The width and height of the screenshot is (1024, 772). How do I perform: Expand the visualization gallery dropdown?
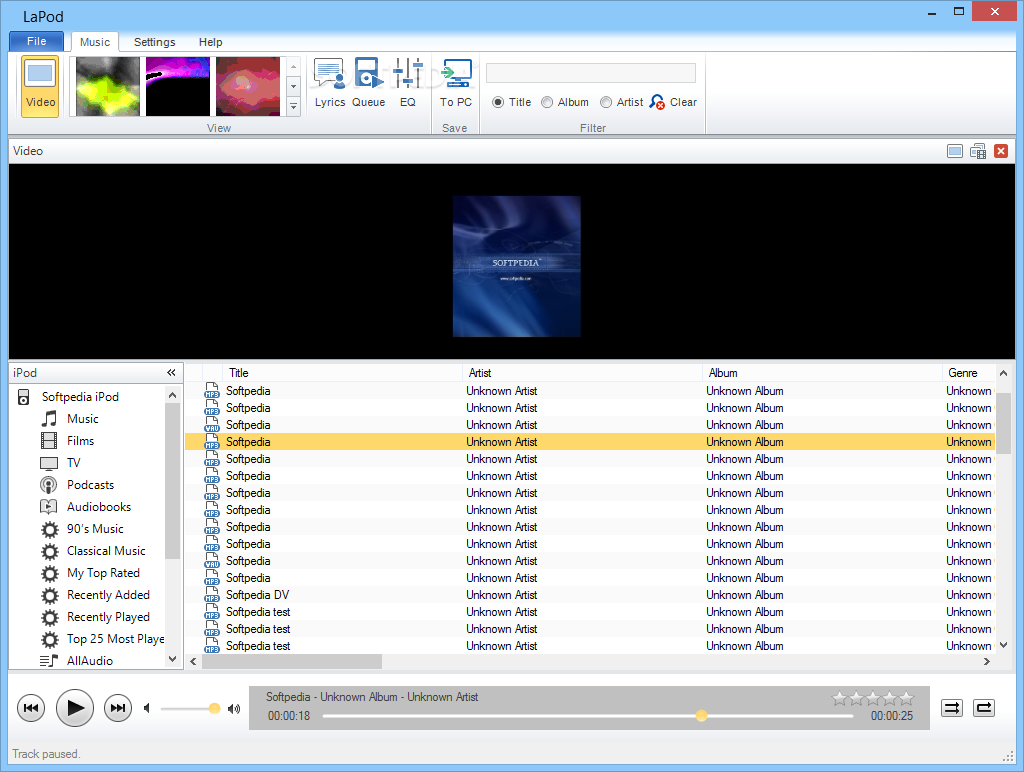pyautogui.click(x=293, y=106)
